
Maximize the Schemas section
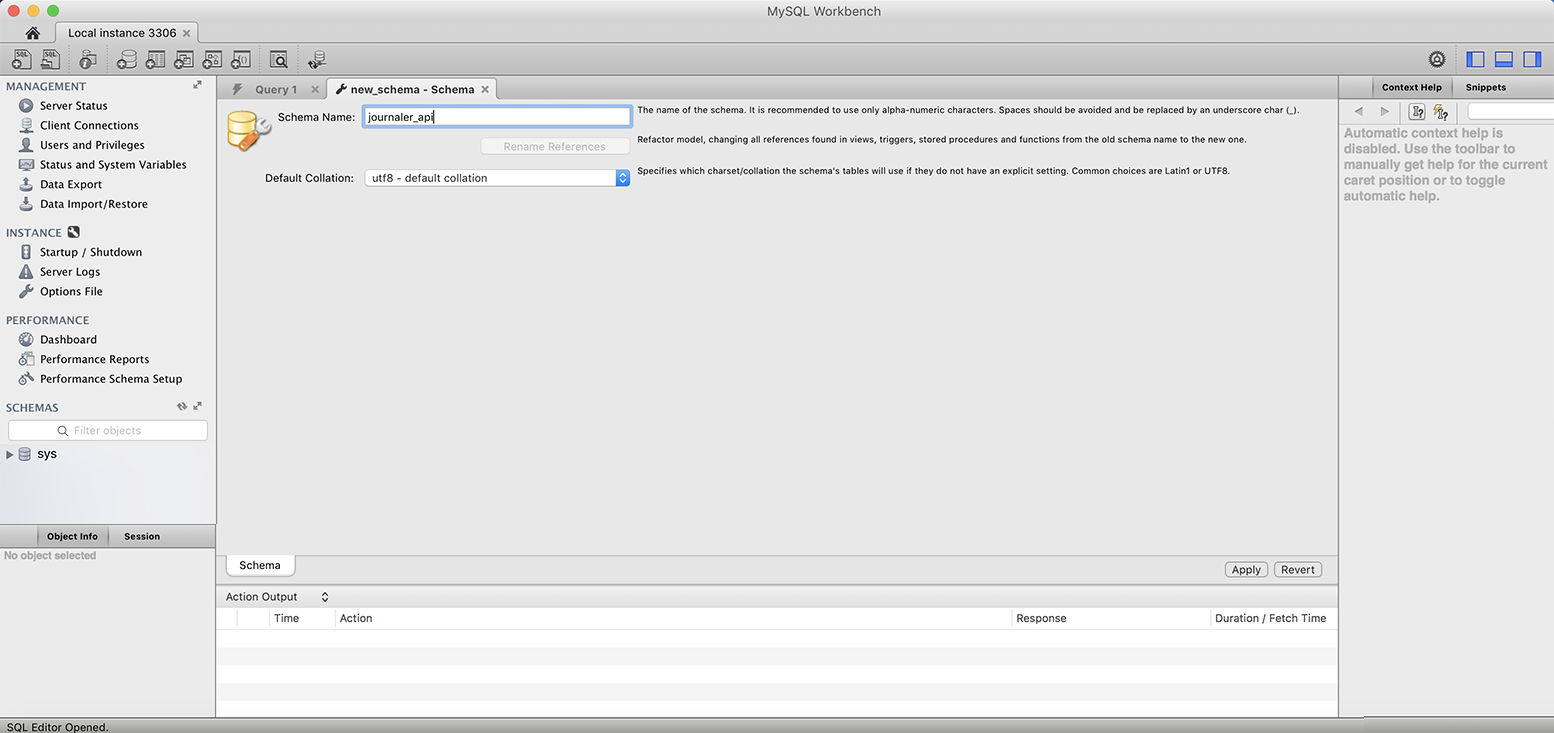(198, 407)
